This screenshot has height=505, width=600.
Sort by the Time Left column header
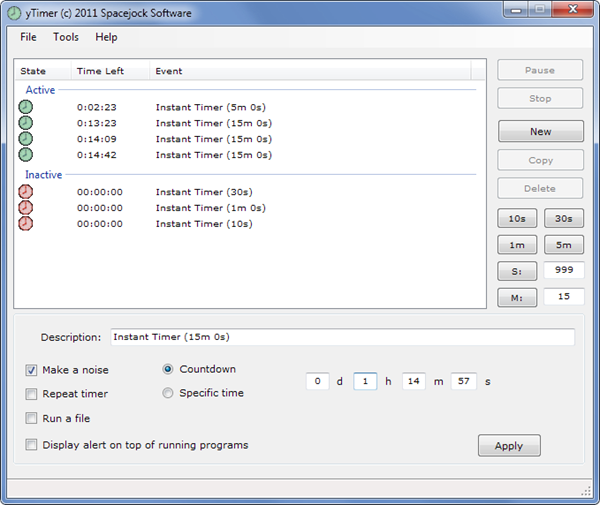click(110, 71)
